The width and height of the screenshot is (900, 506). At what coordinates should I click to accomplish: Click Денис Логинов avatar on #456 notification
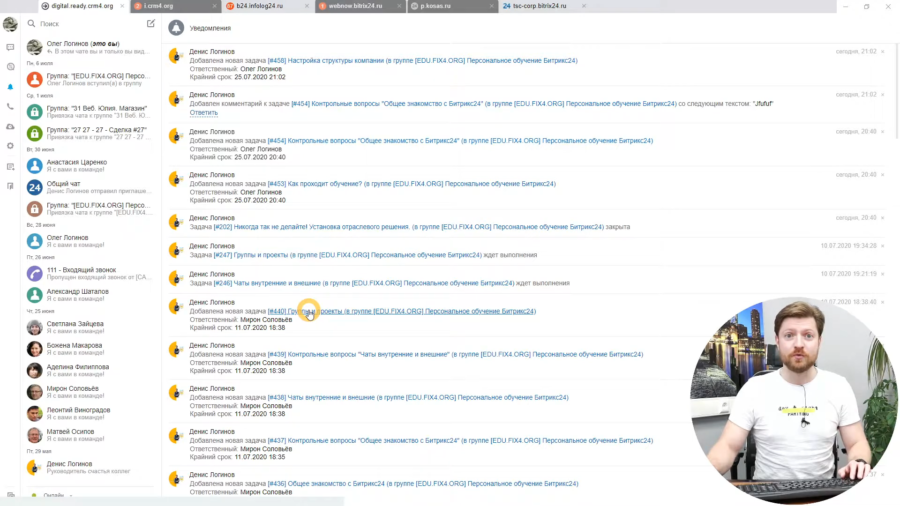[x=176, y=56]
